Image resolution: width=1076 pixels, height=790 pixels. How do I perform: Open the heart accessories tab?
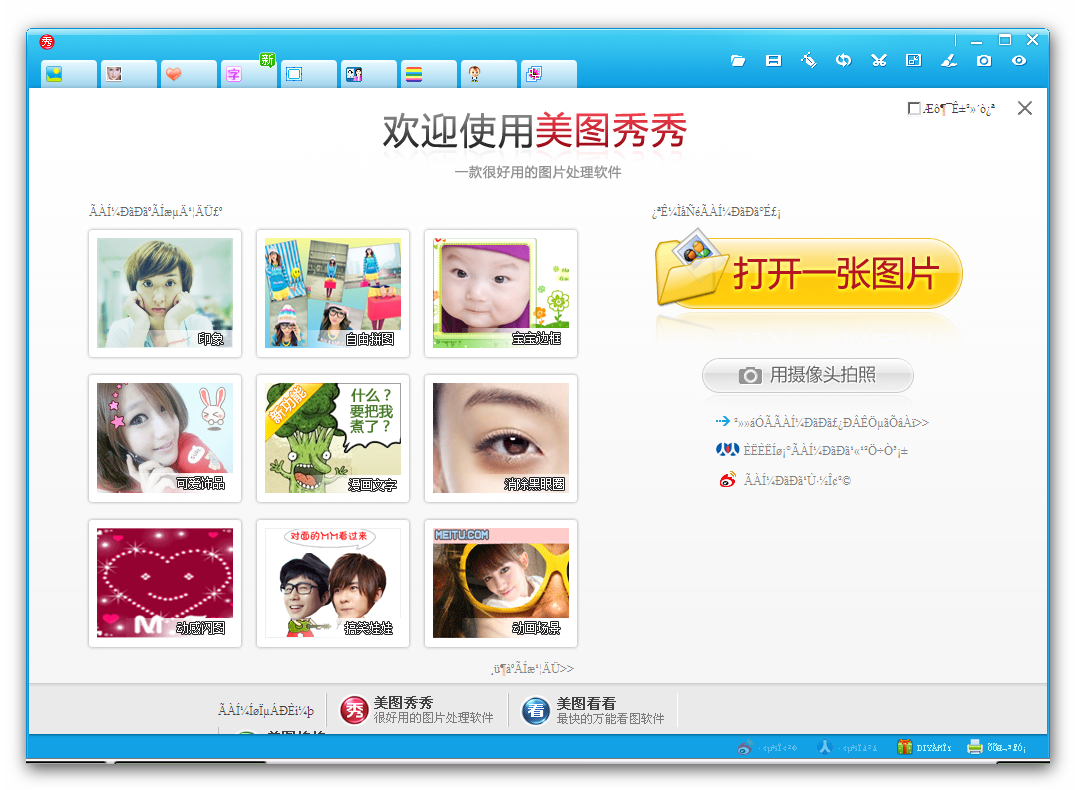[188, 74]
